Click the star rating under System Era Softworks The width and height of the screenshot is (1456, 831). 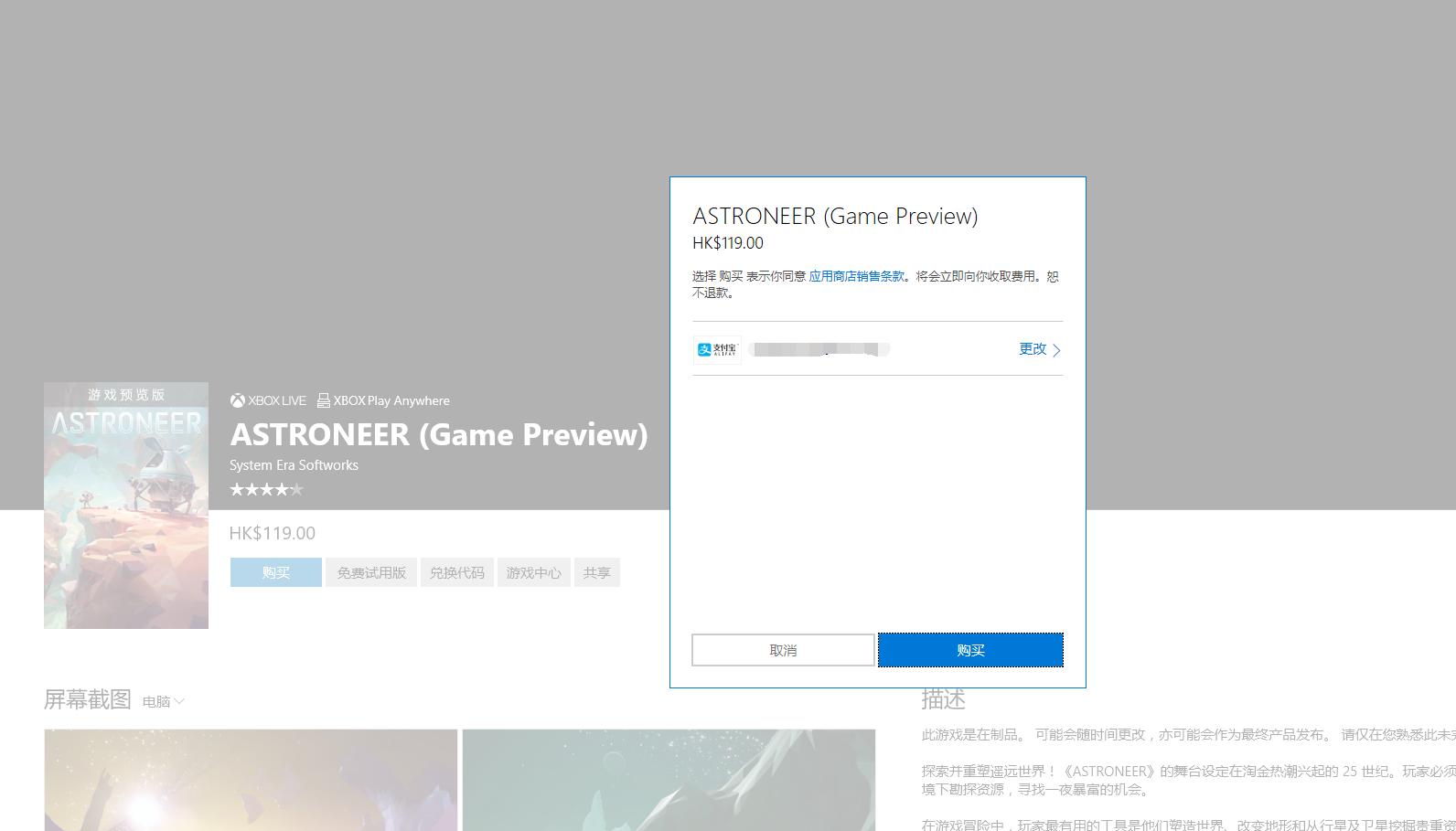pos(266,489)
